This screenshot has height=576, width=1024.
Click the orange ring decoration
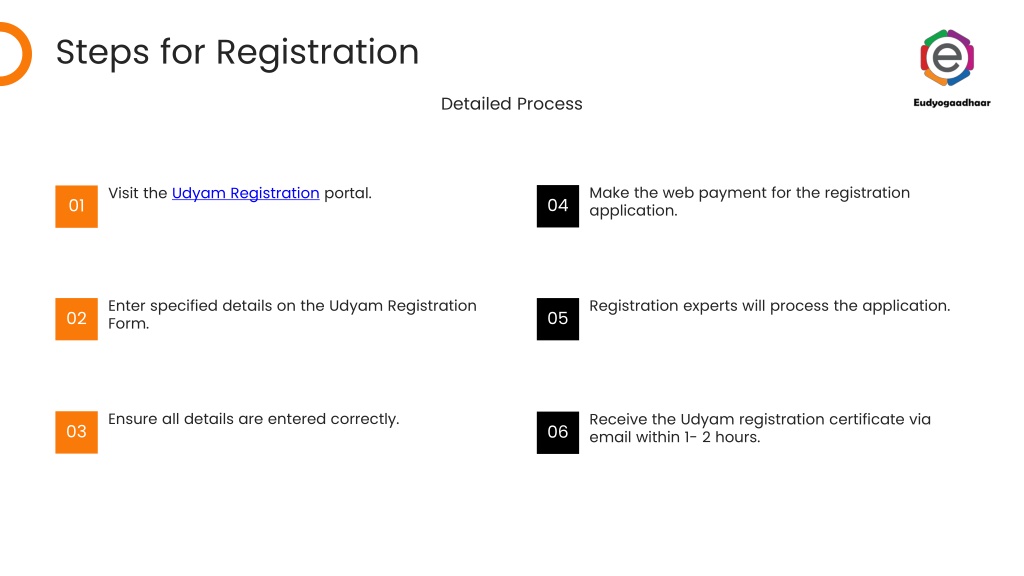click(16, 54)
